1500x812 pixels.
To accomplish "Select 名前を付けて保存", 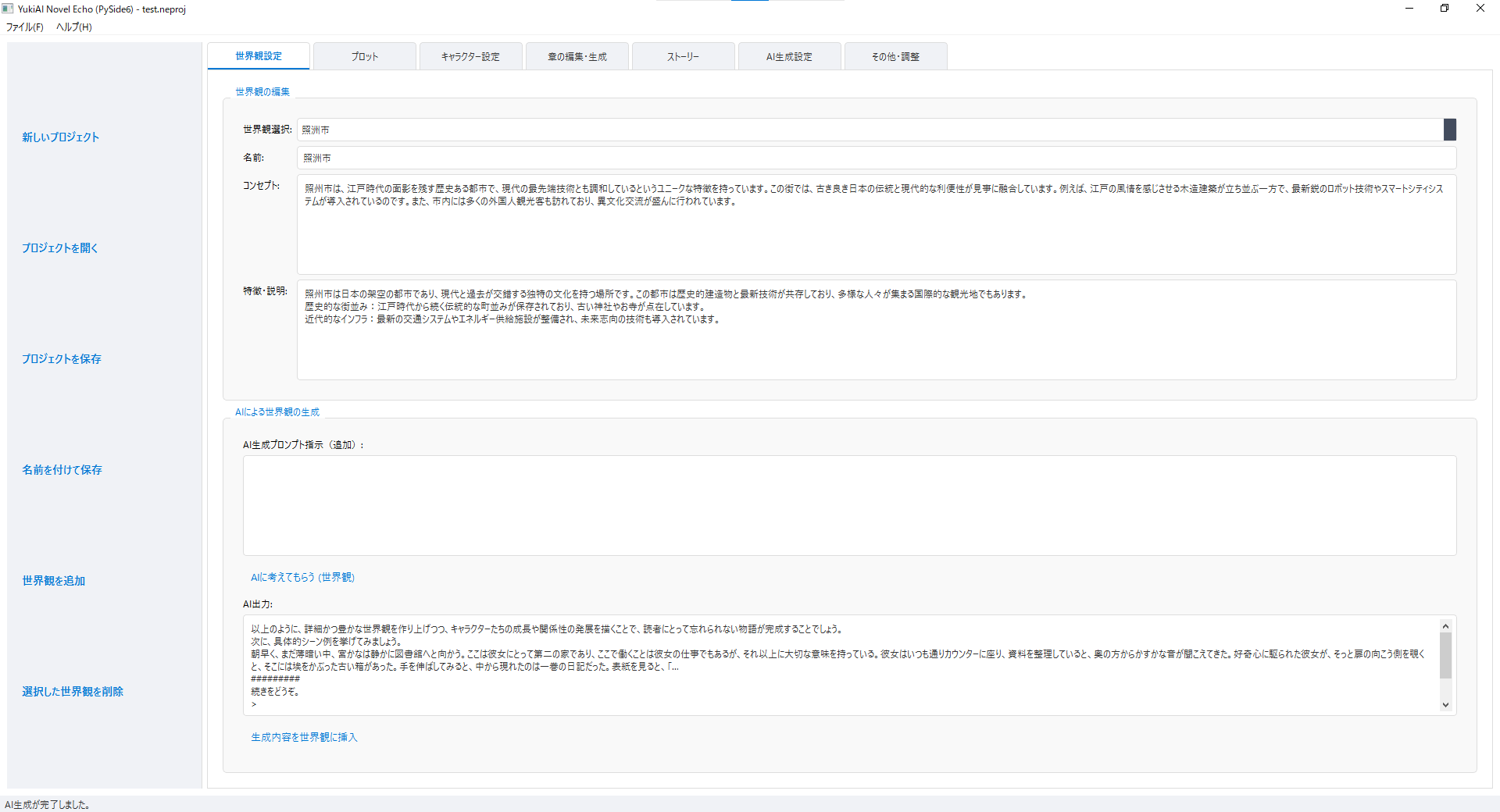I will 62,469.
